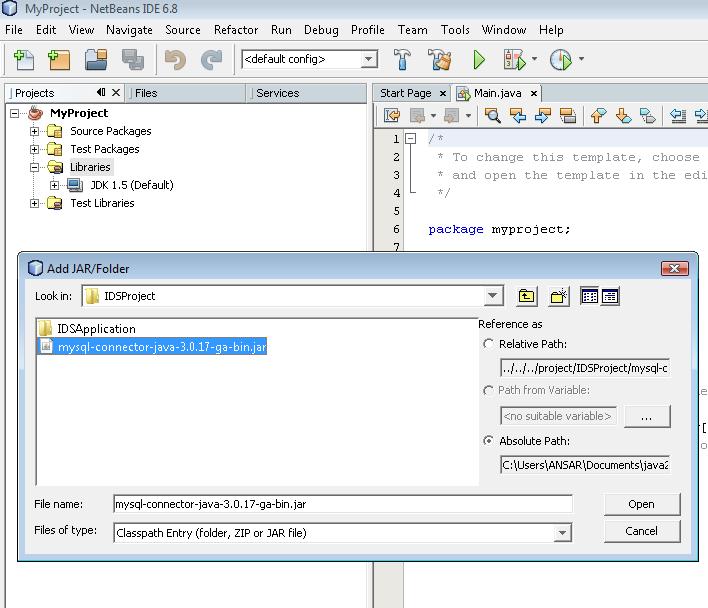708x608 pixels.
Task: Click the Cancel button in dialog
Action: [641, 531]
